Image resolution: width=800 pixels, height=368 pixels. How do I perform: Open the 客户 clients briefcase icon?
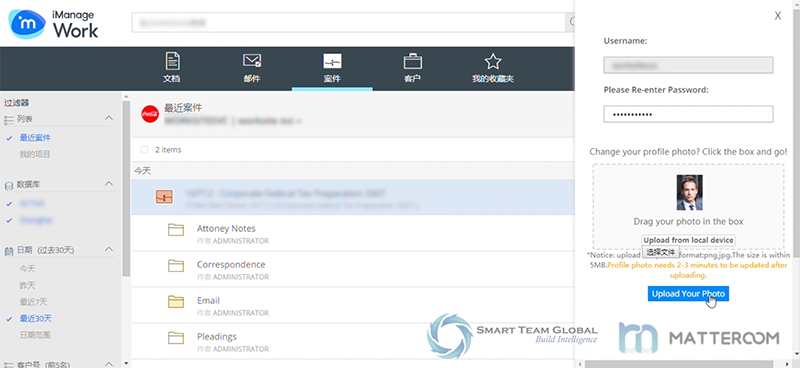412,61
